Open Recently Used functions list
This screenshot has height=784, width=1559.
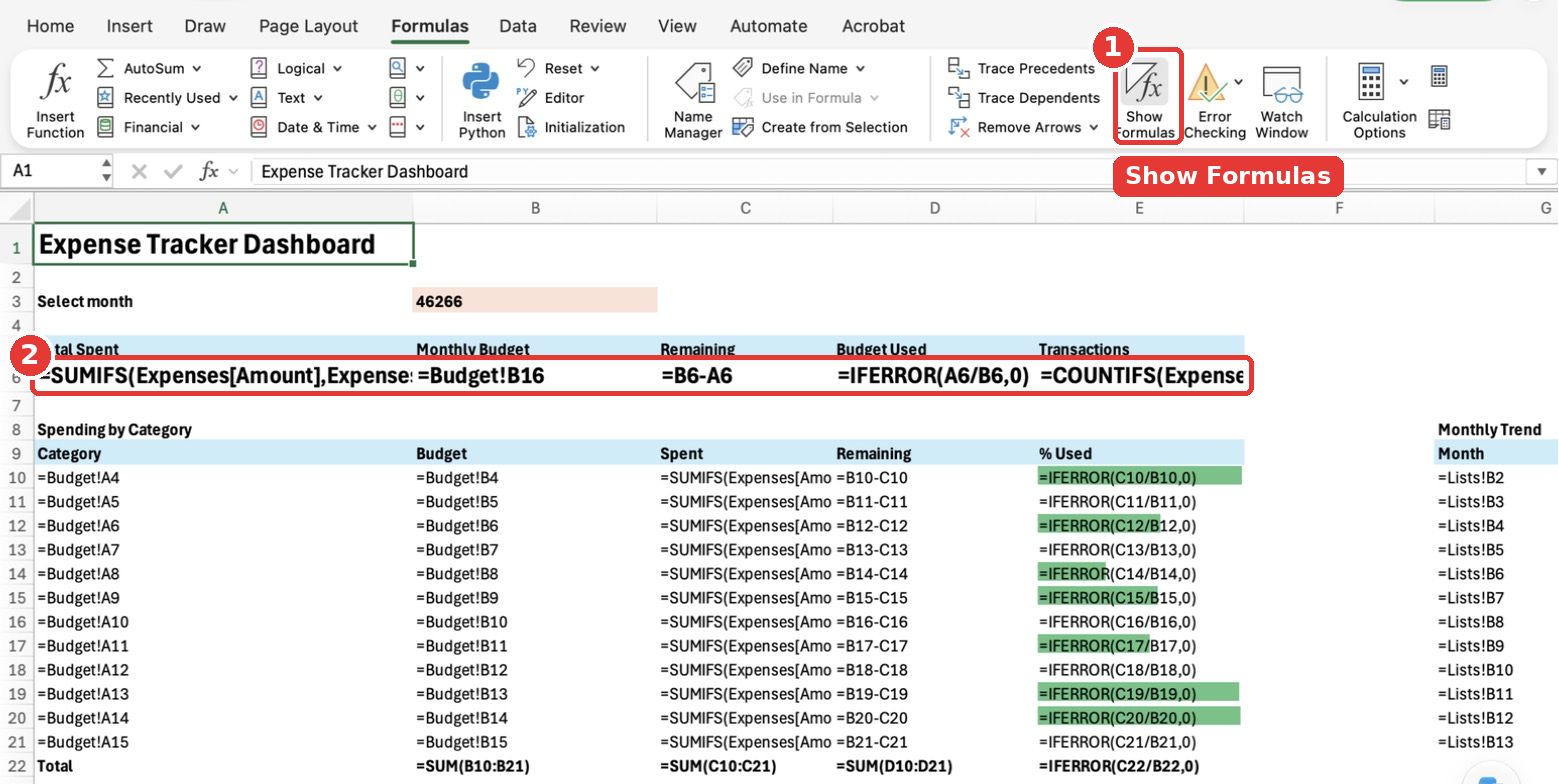pos(167,98)
